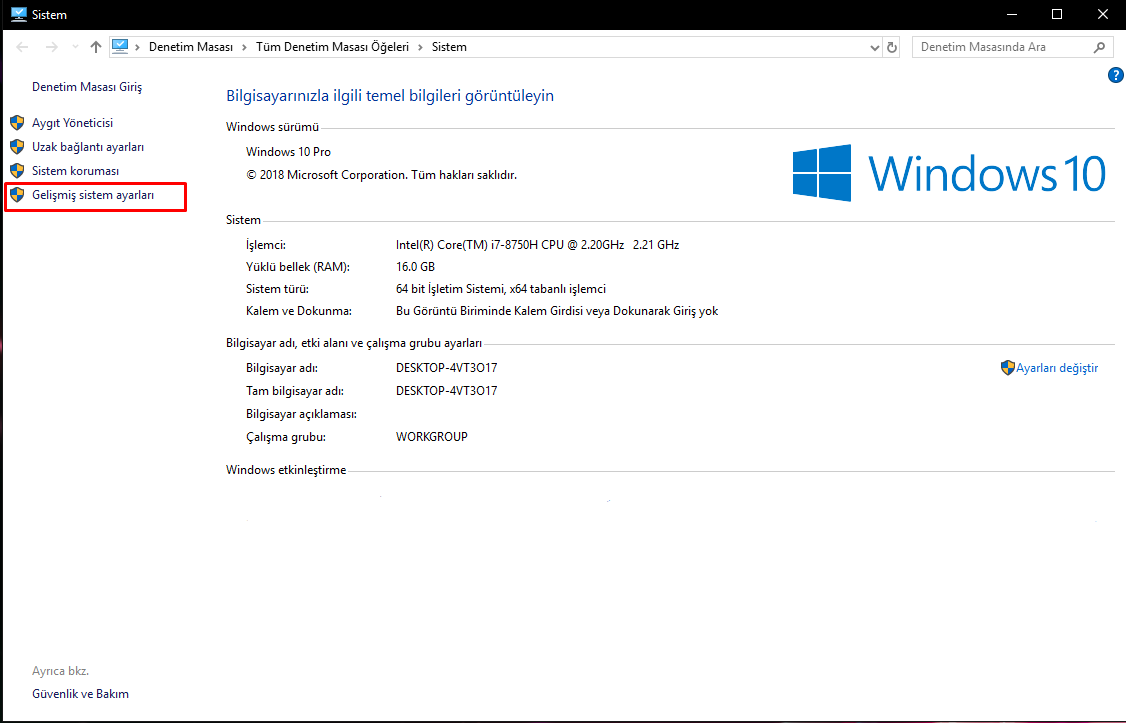Click Sistem window title icon
This screenshot has height=723, width=1126.
tap(19, 14)
